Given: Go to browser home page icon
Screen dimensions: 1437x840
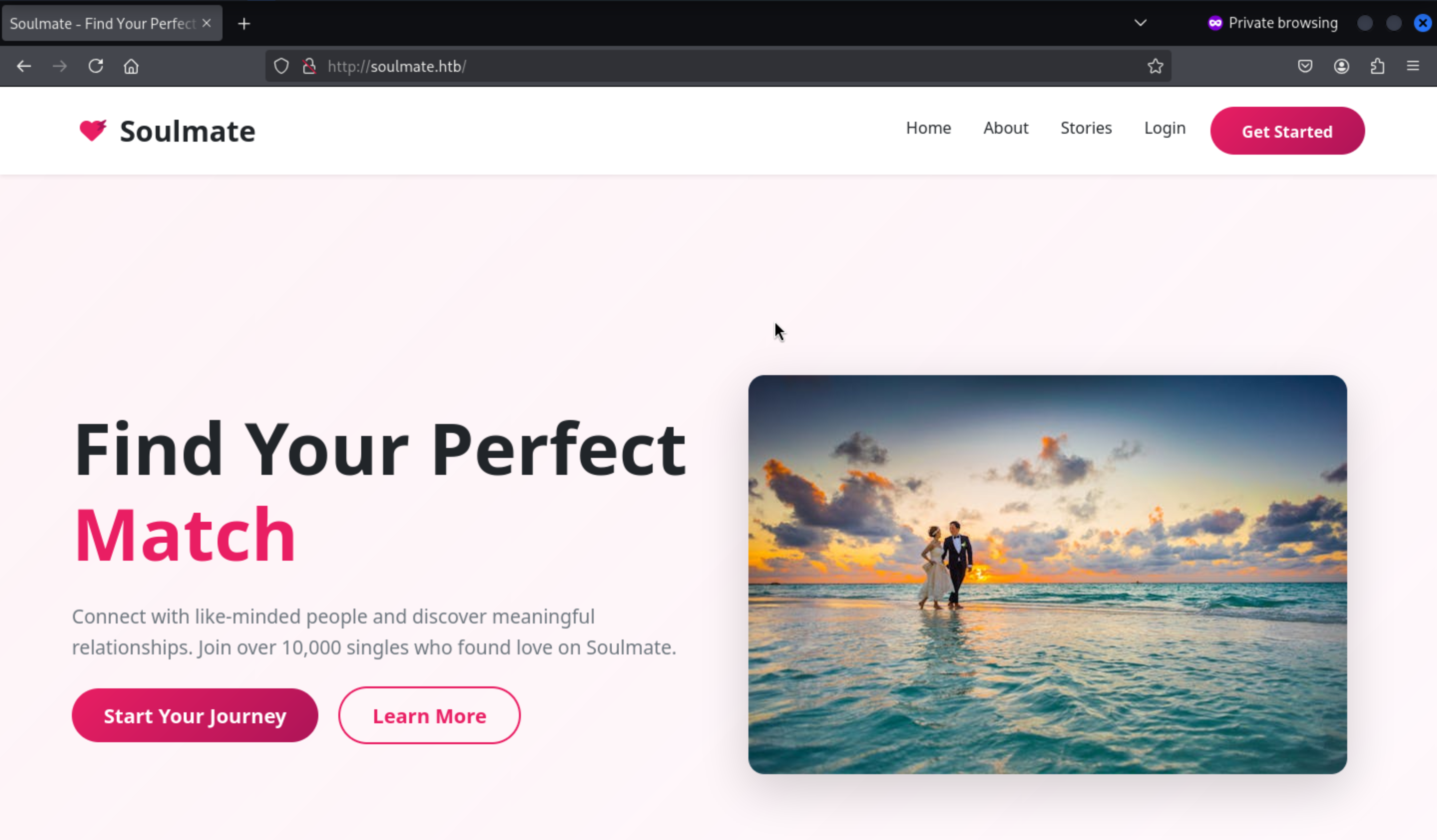Looking at the screenshot, I should [x=131, y=66].
